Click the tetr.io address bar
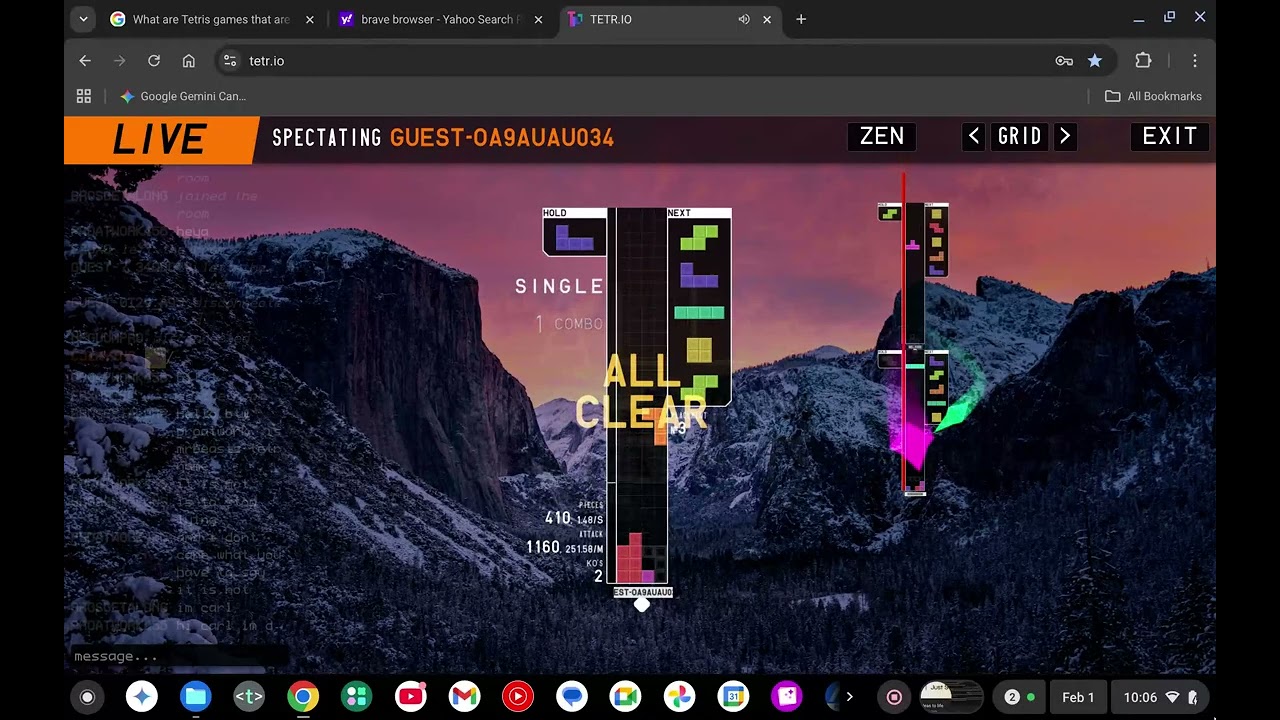This screenshot has height=720, width=1280. point(640,61)
